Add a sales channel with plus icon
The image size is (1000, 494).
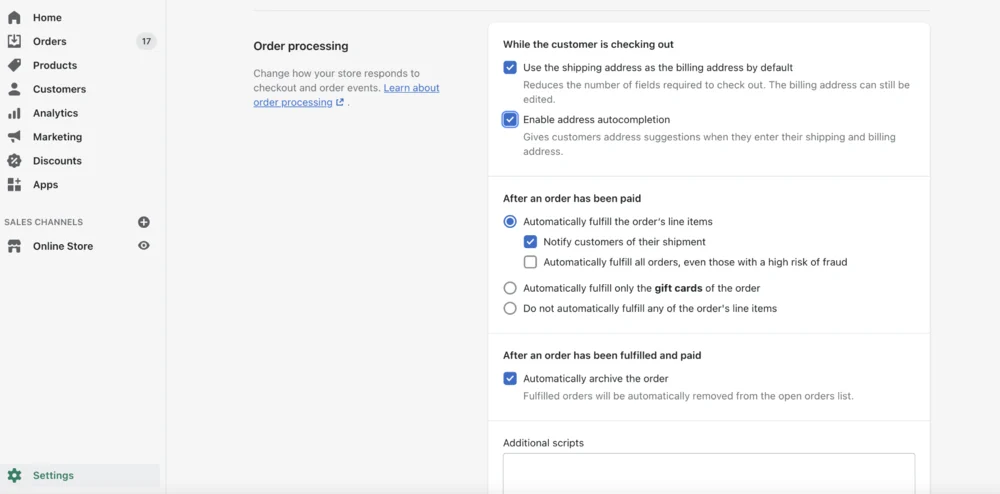[144, 222]
